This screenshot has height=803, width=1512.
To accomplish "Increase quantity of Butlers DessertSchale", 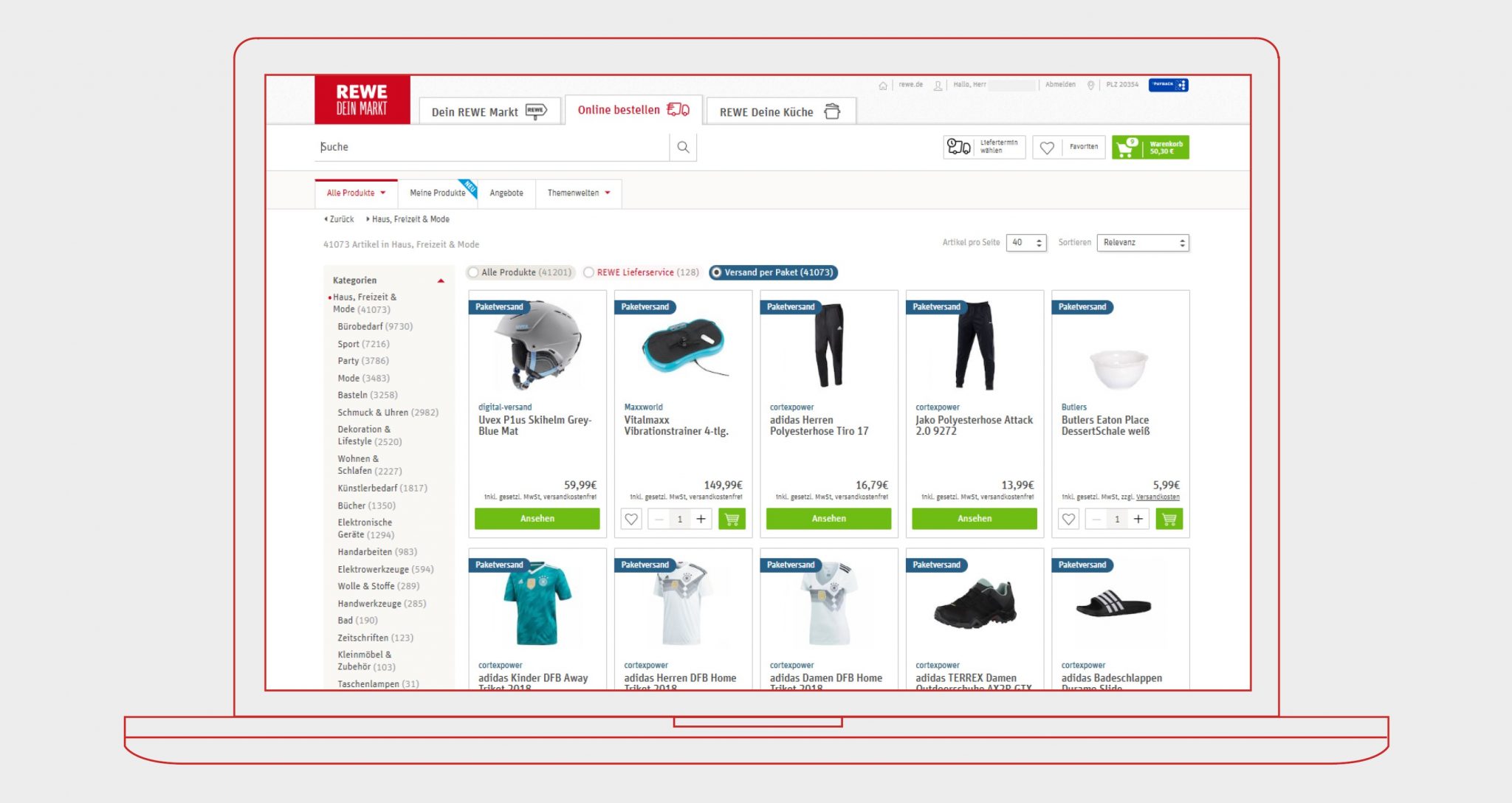I will [1138, 519].
